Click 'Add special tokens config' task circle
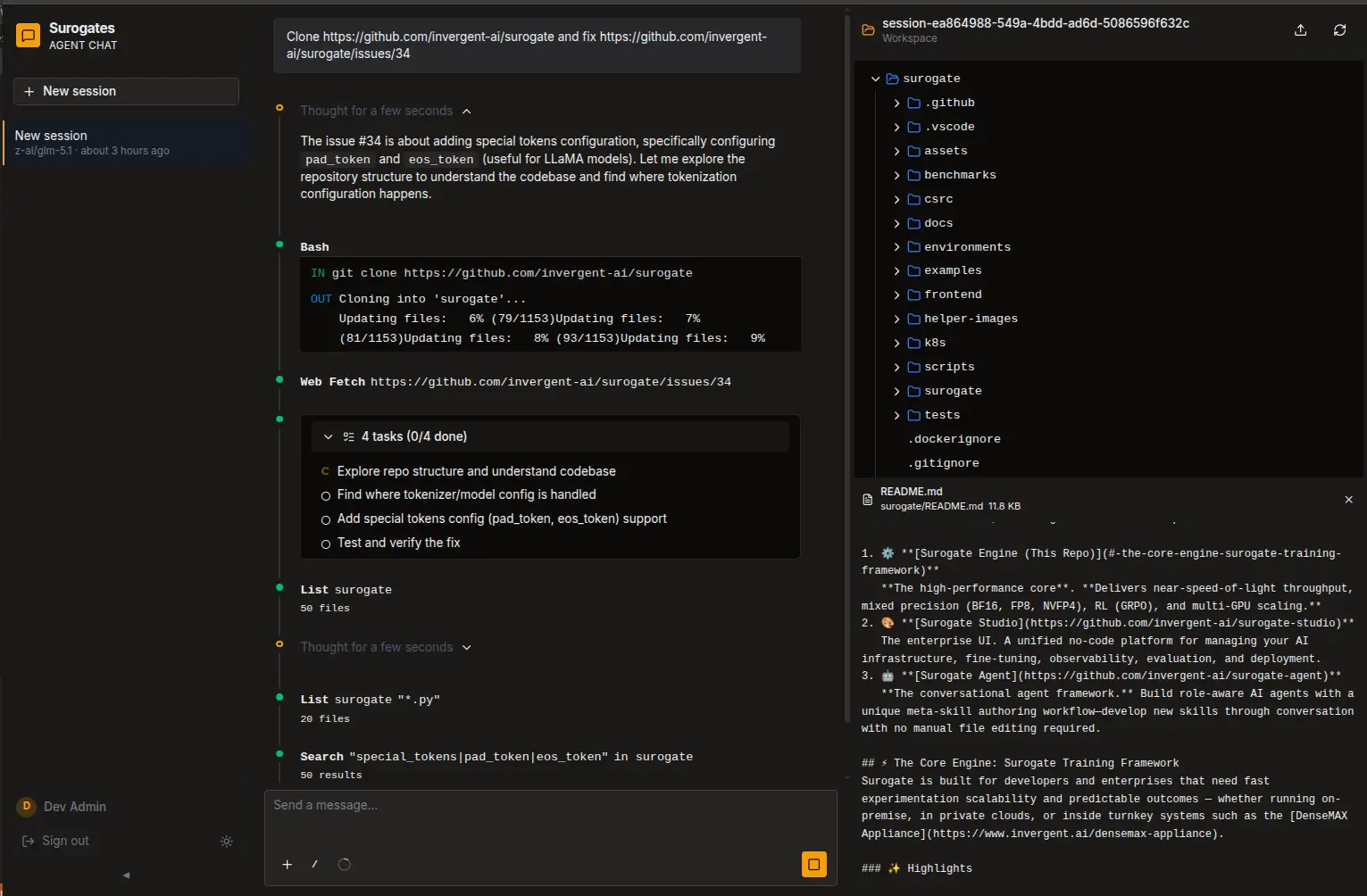 326,519
